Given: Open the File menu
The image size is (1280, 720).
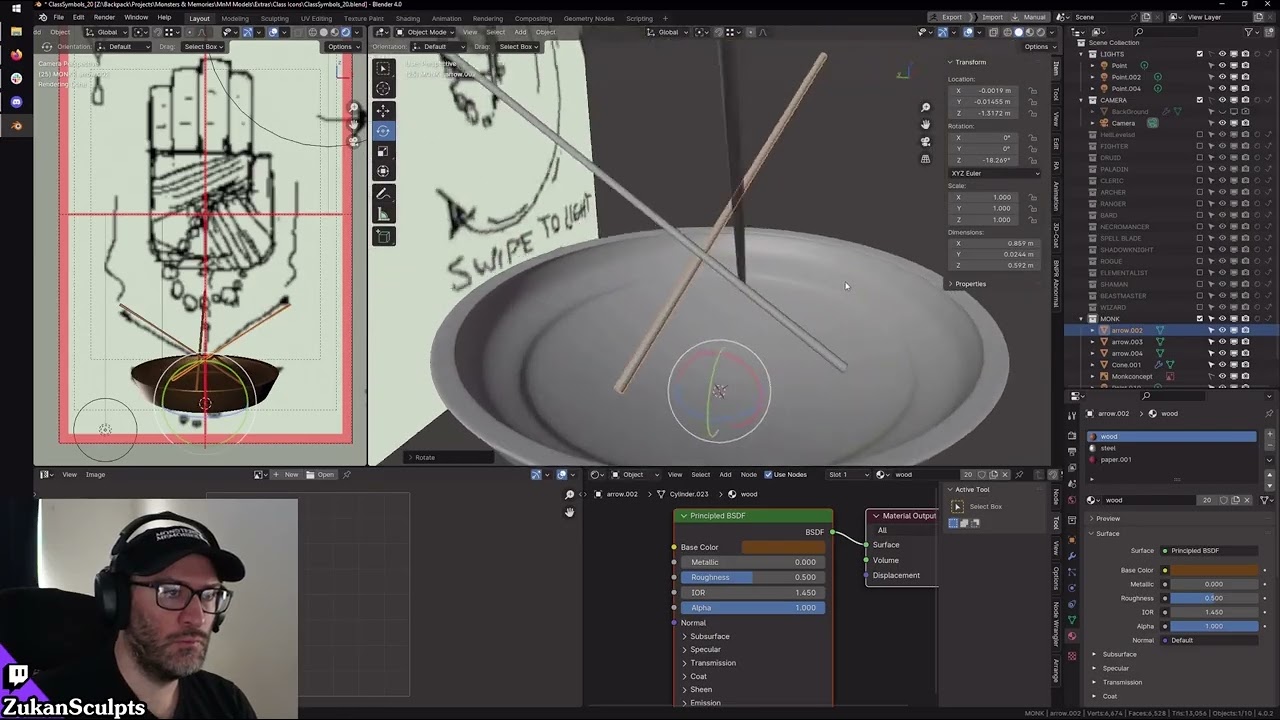Looking at the screenshot, I should coord(58,18).
